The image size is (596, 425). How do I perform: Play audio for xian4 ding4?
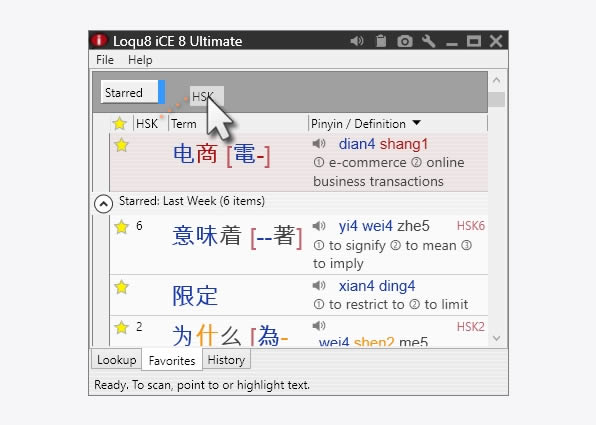(319, 285)
